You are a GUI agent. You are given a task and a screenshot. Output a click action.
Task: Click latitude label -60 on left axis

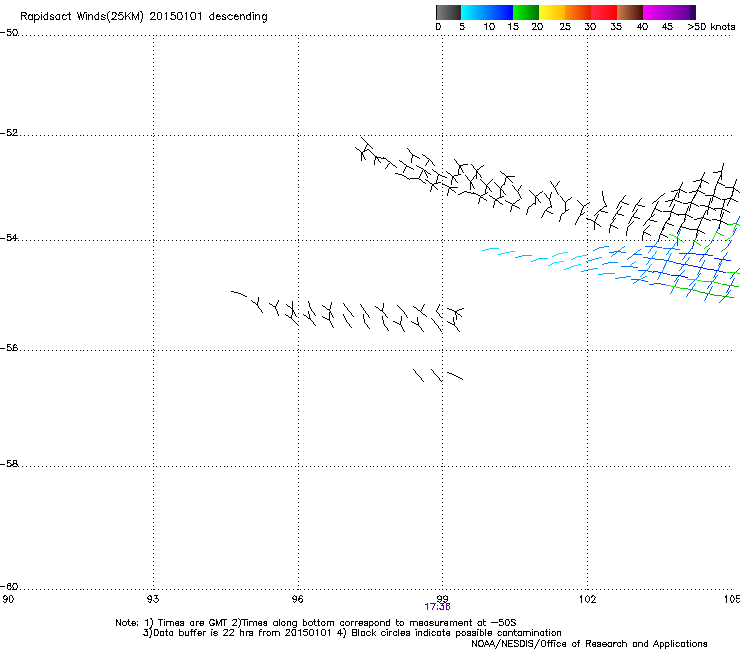(x=9, y=586)
